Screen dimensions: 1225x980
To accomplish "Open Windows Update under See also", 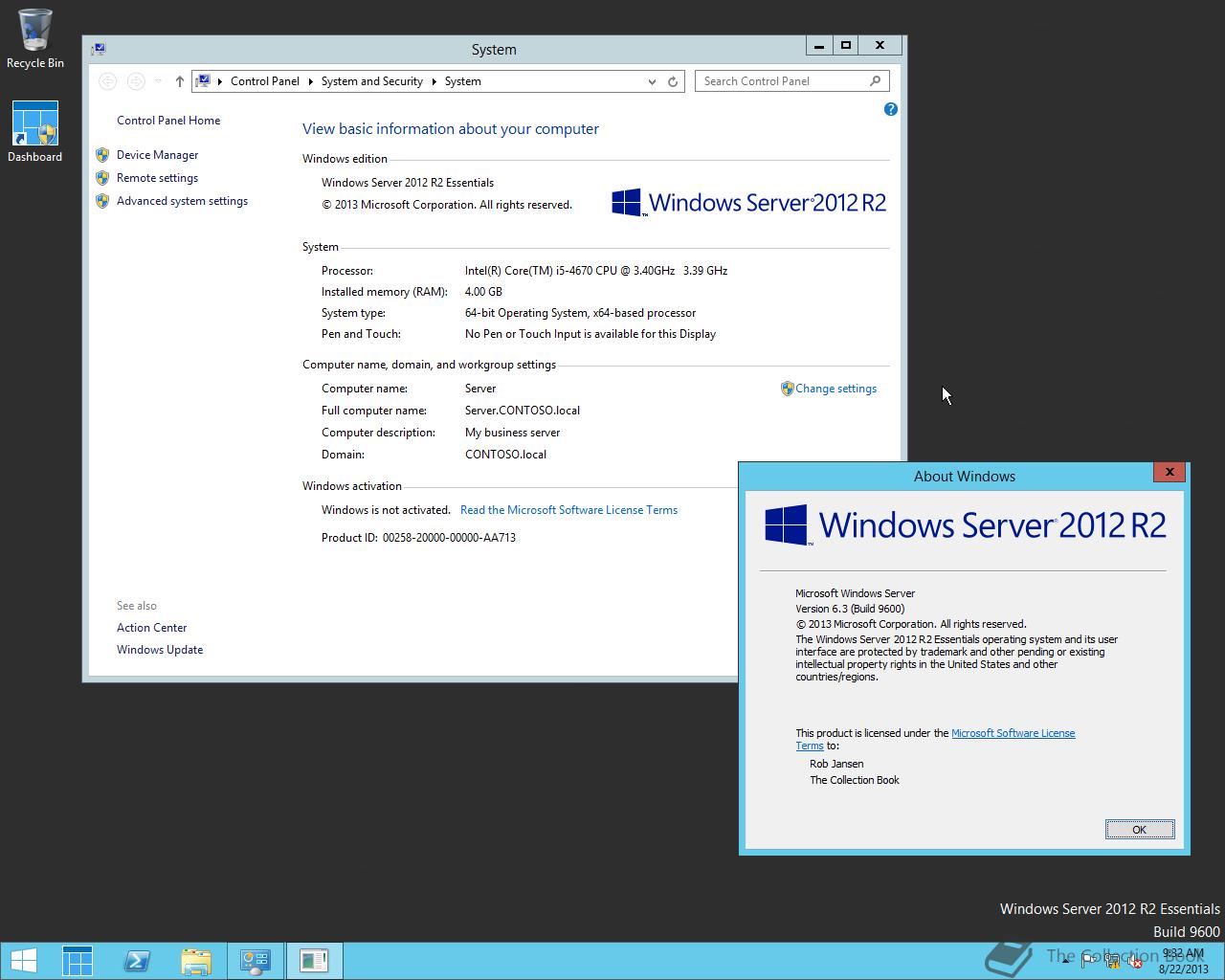I will 160,650.
